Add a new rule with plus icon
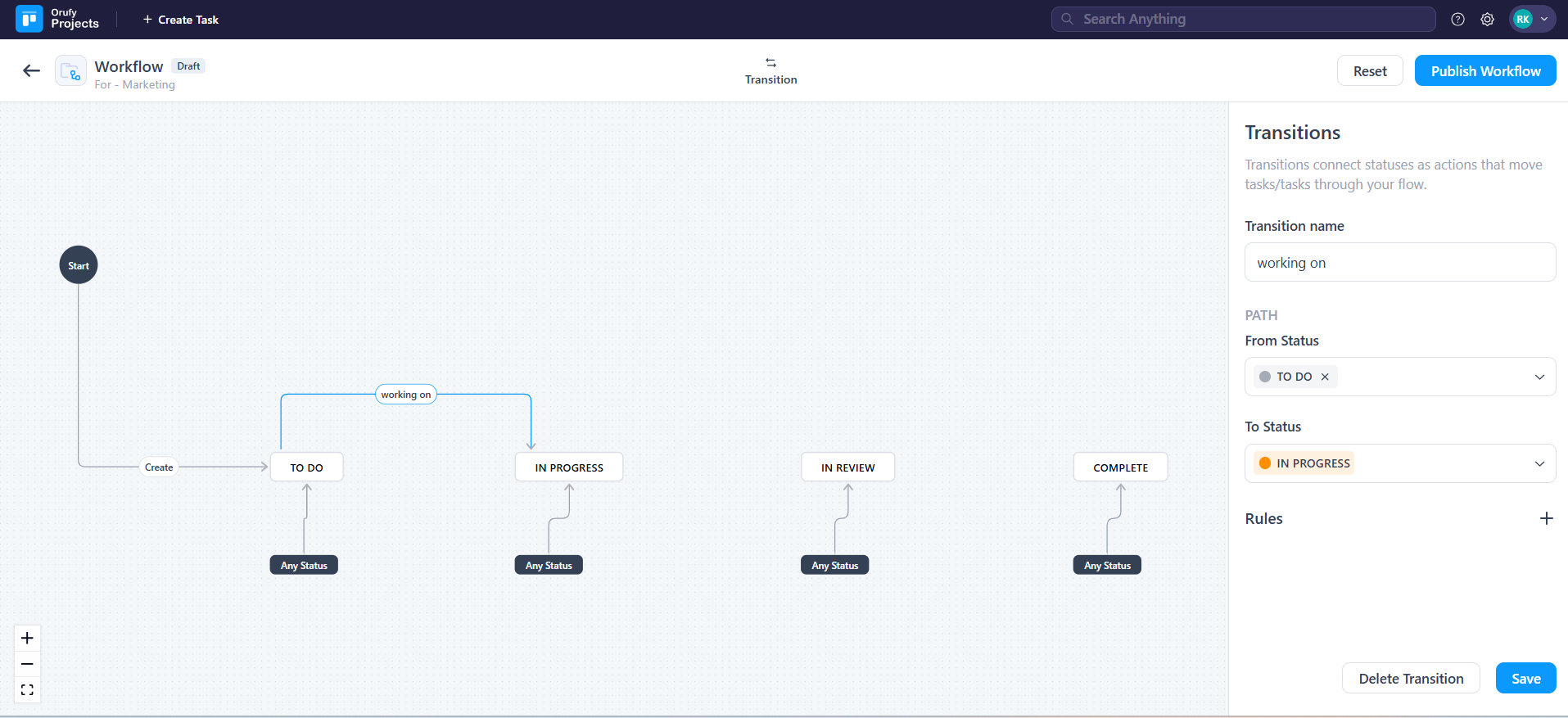The width and height of the screenshot is (1568, 718). 1546,518
